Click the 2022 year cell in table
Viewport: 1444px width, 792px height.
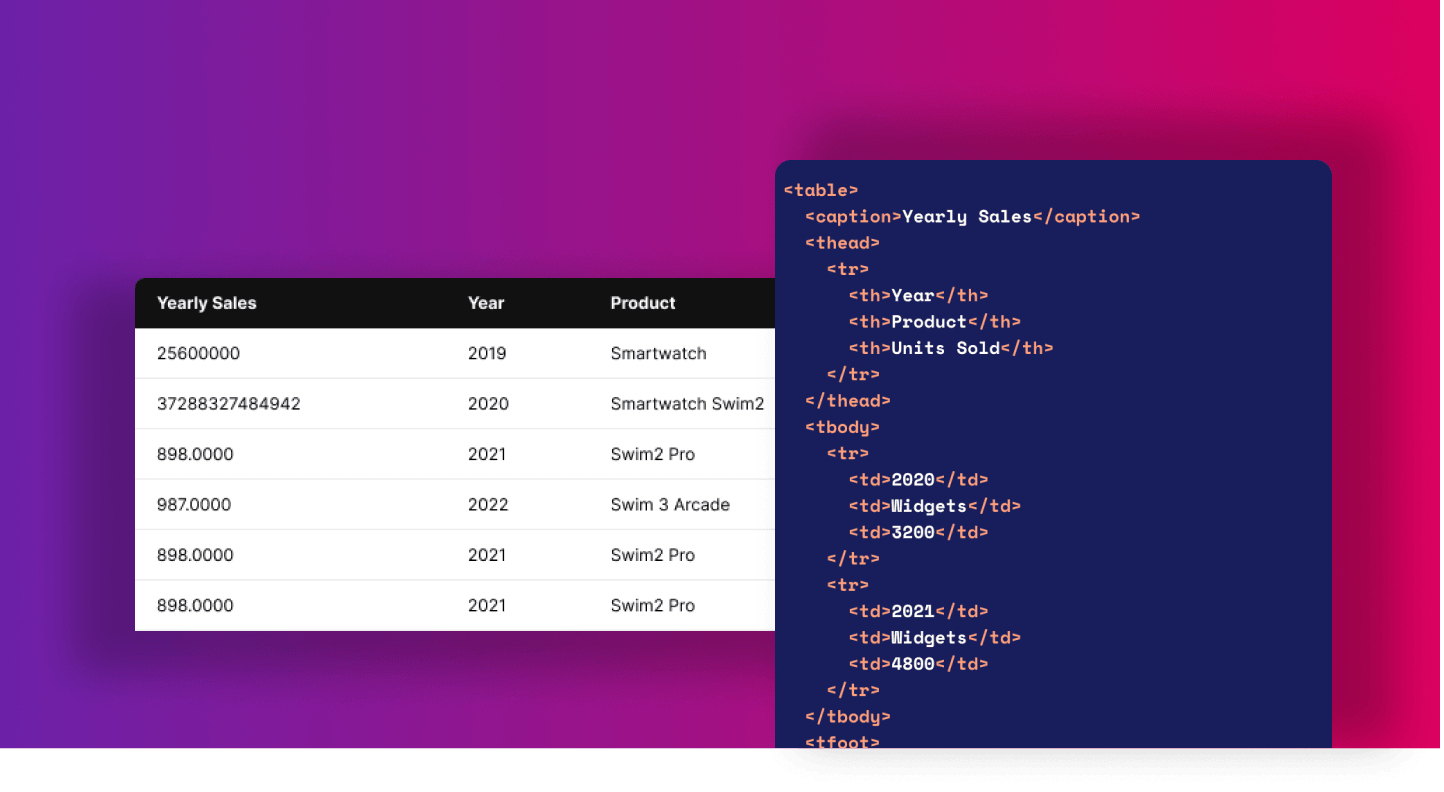488,505
